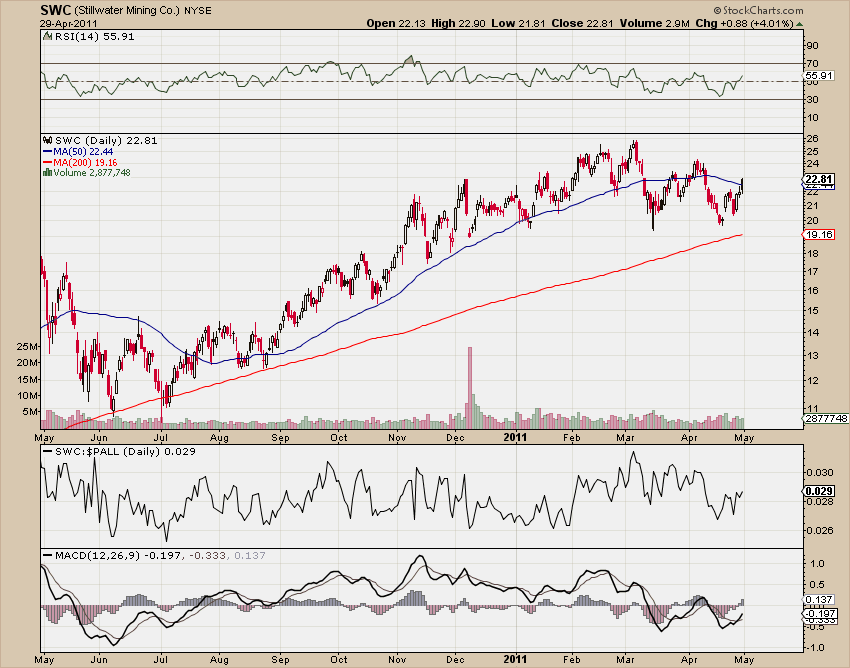Click the MA(50) 22.44 legend label
The height and width of the screenshot is (668, 850).
pyautogui.click(x=83, y=152)
